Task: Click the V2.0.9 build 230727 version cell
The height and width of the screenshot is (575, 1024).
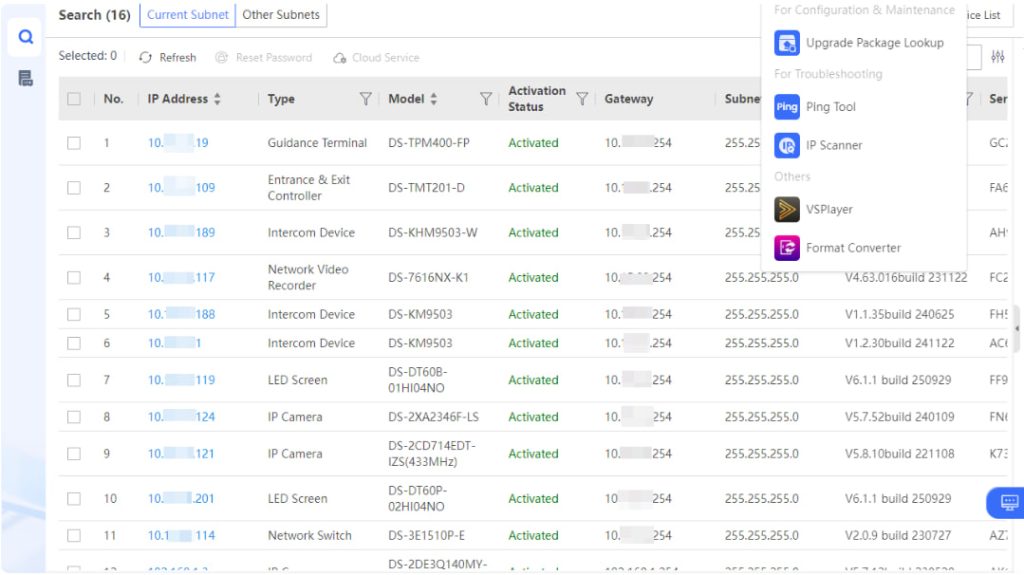Action: tap(897, 536)
